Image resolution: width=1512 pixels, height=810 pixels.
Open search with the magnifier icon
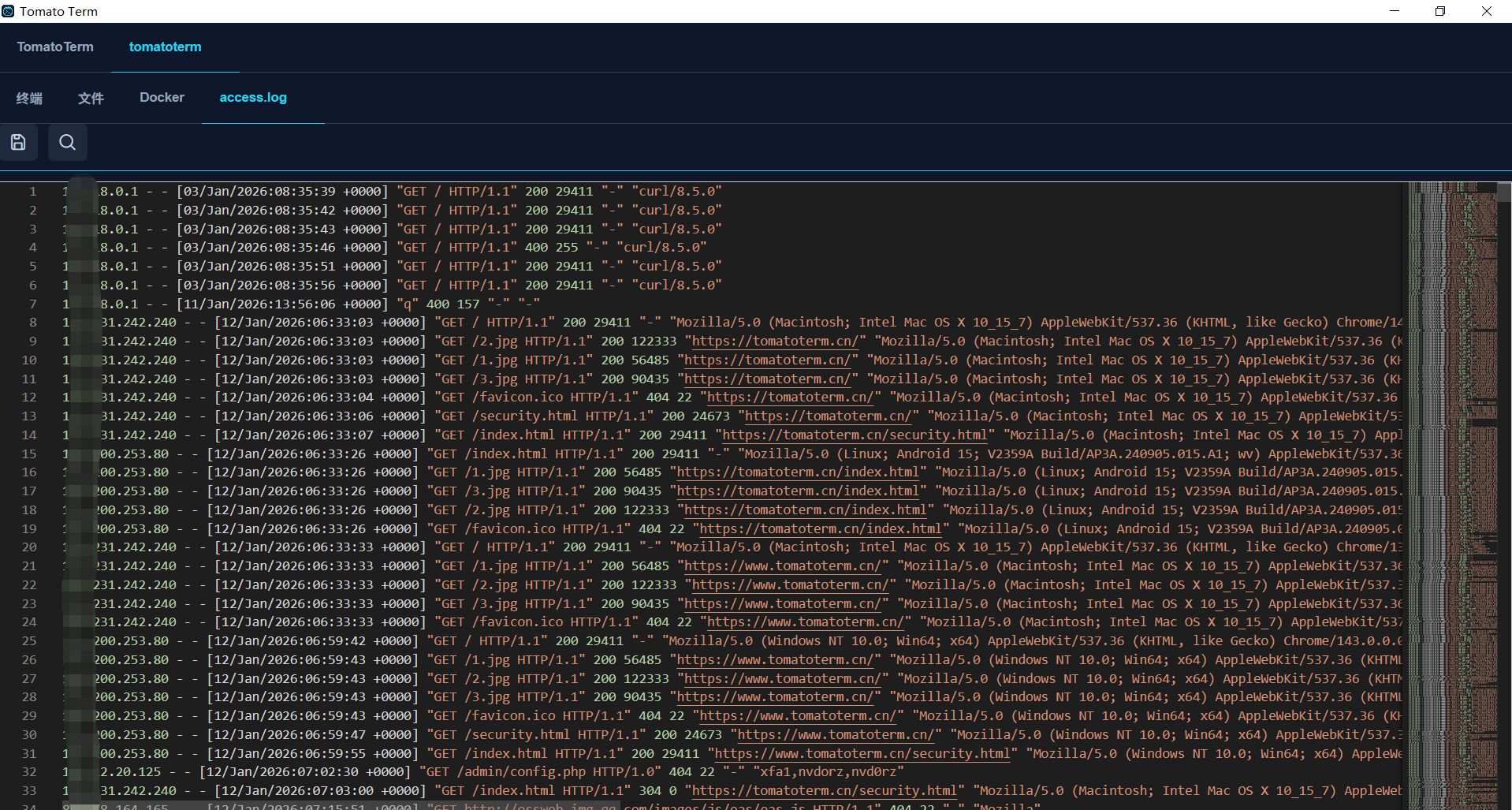[68, 142]
